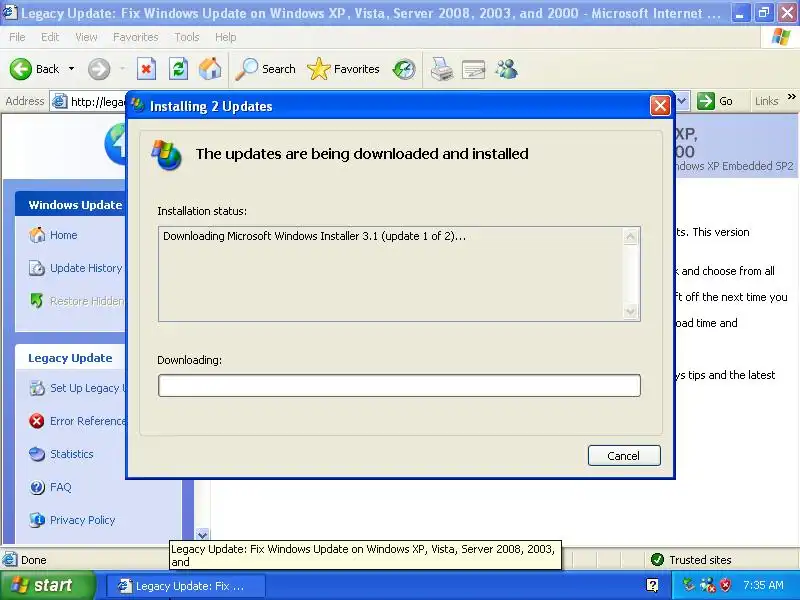Click the Privacy Policy info icon
Viewport: 800px width, 600px height.
[37, 520]
